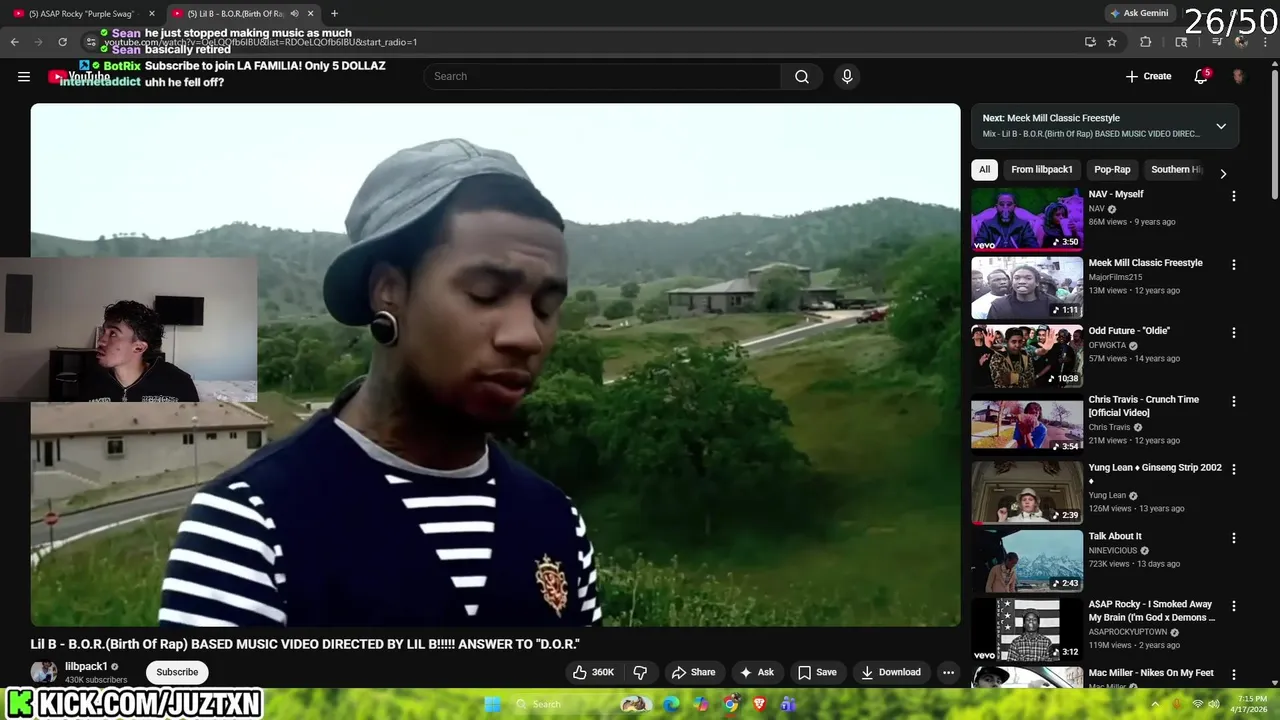
Task: Open NAV - Myself video thumbnail
Action: click(1027, 219)
